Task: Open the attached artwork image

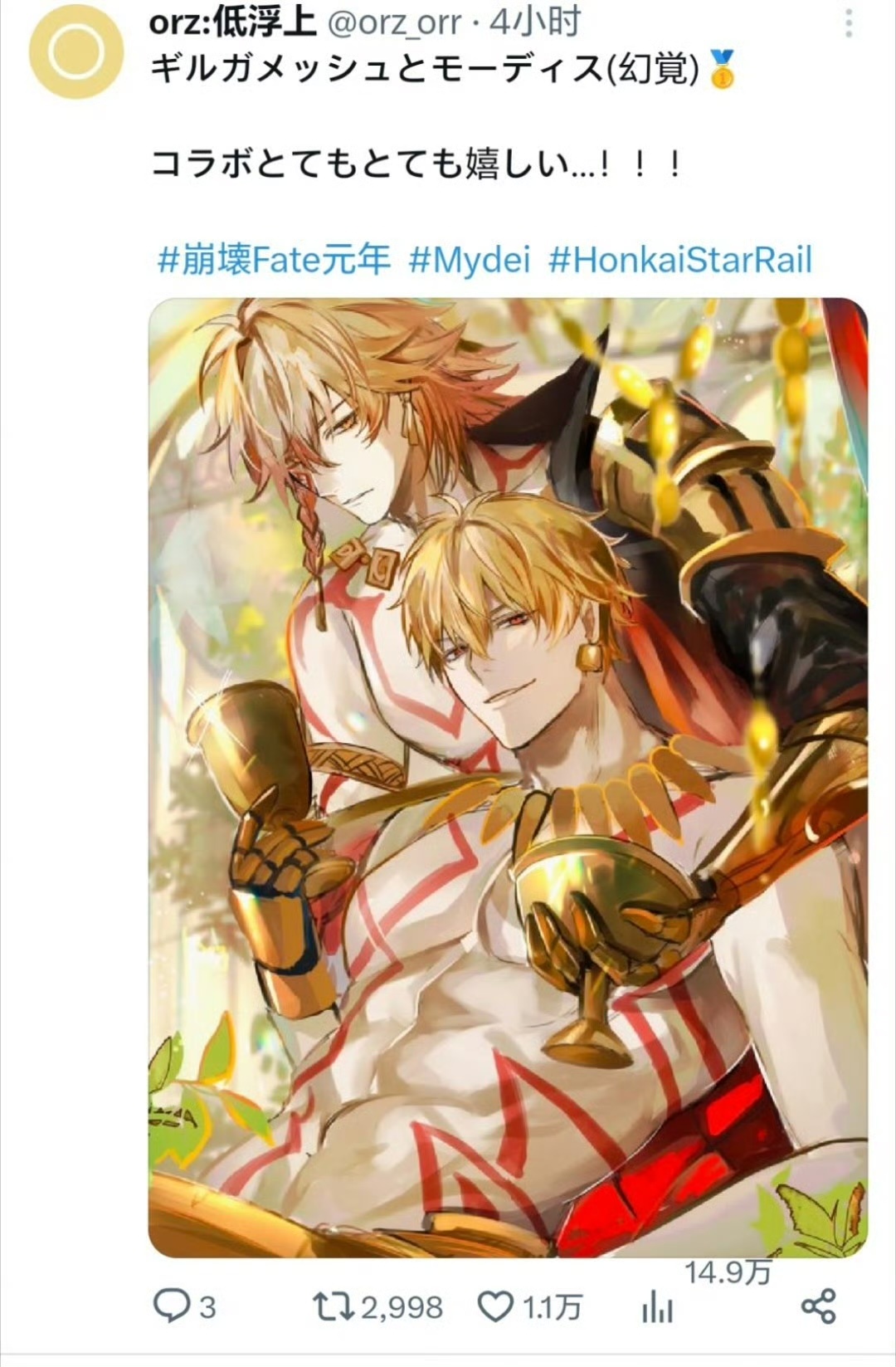Action: 508,777
